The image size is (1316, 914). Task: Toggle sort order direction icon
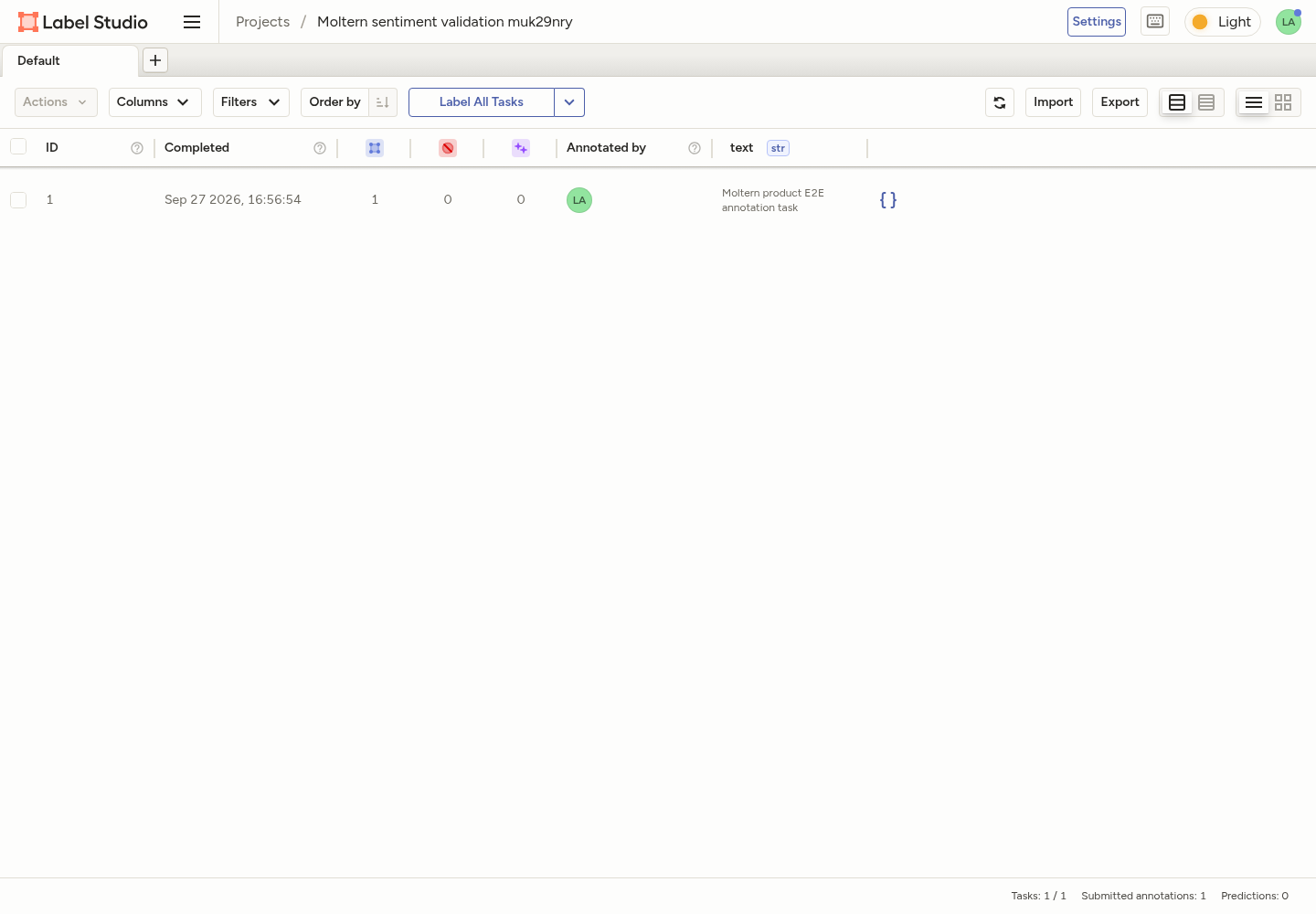(383, 102)
